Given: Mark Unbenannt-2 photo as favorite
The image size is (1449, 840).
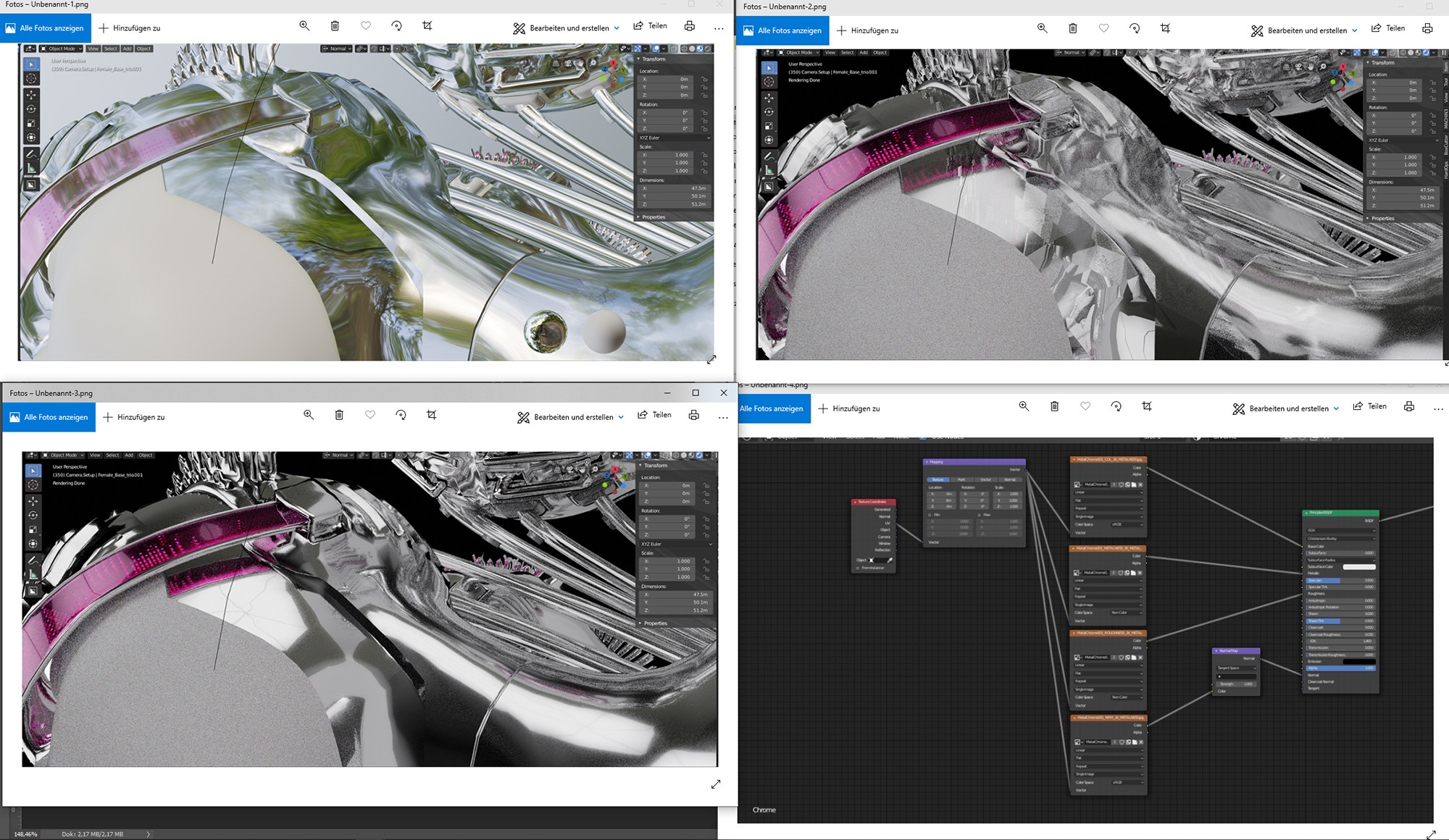Looking at the screenshot, I should coord(1103,28).
